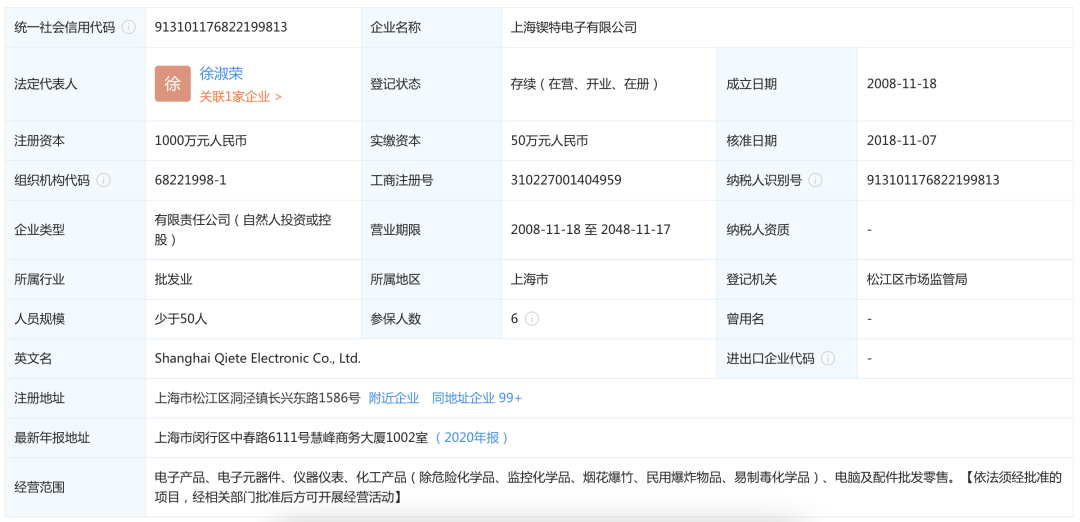Viewport: 1080px width, 522px height.
Task: Click the info icon next to 组织机构代码
Action: 103,180
